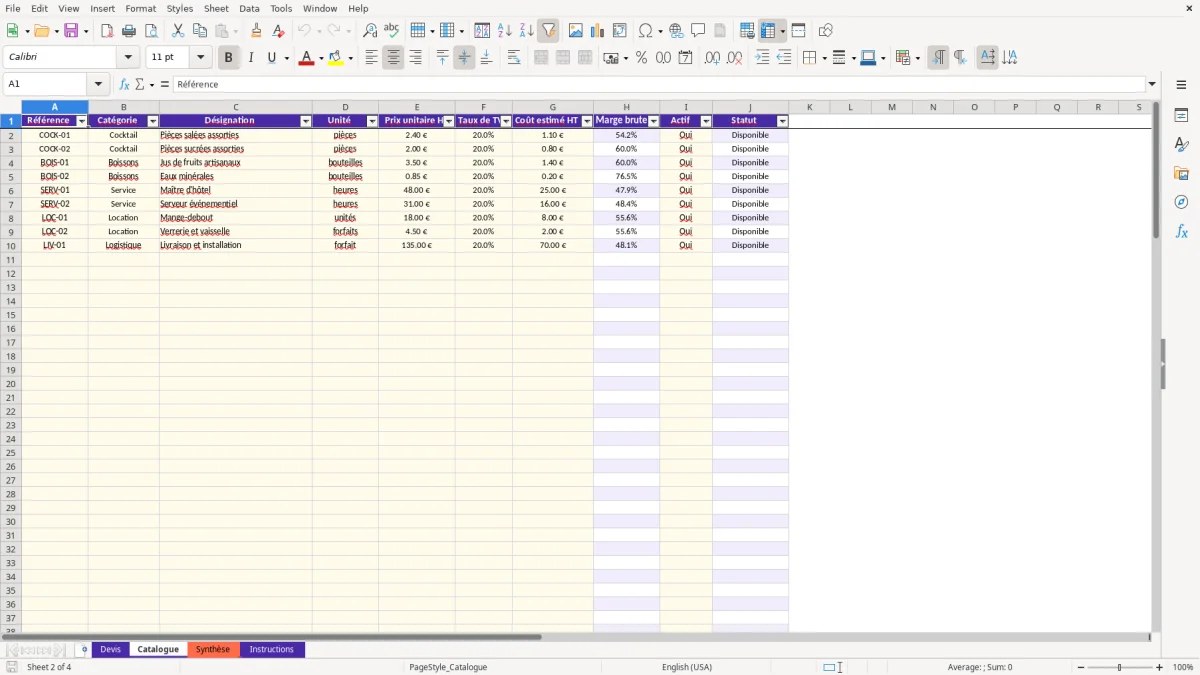The height and width of the screenshot is (675, 1200).
Task: Toggle Italic formatting
Action: 251,58
